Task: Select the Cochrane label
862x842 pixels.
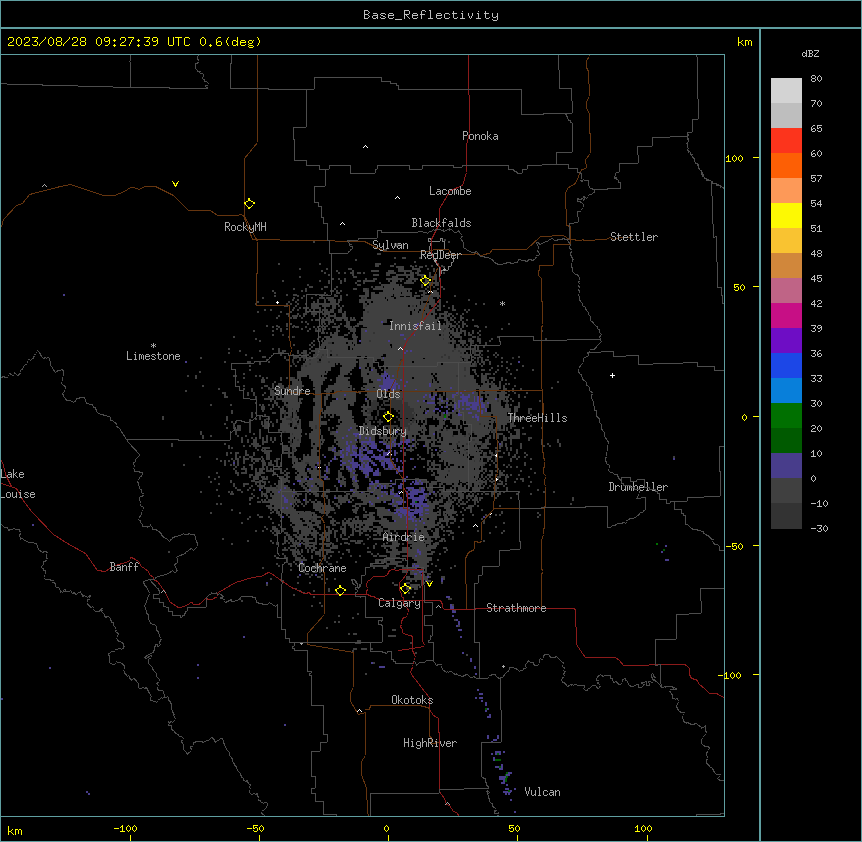Action: (x=322, y=568)
